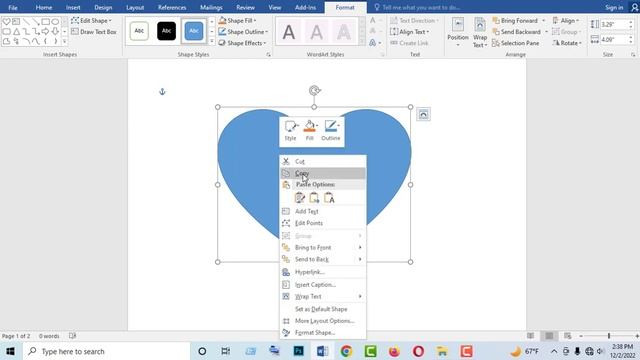This screenshot has width=640, height=360.
Task: Click the anchor icon in the page margin
Action: 162,92
